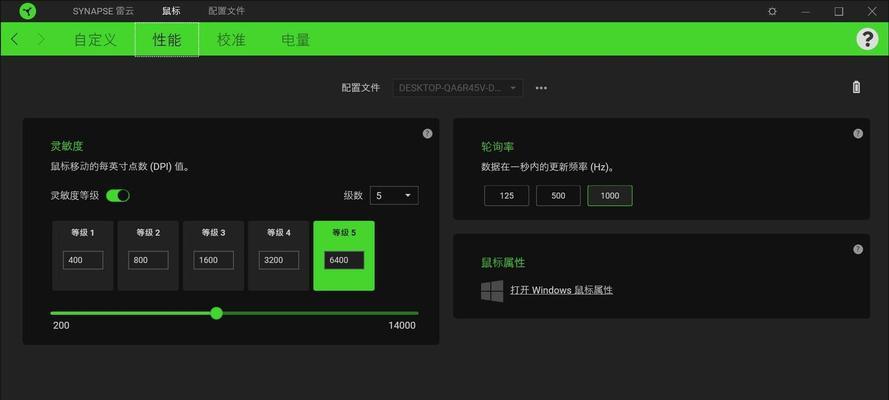Open settings gear in title bar
Screen dimensions: 889x400
(772, 11)
